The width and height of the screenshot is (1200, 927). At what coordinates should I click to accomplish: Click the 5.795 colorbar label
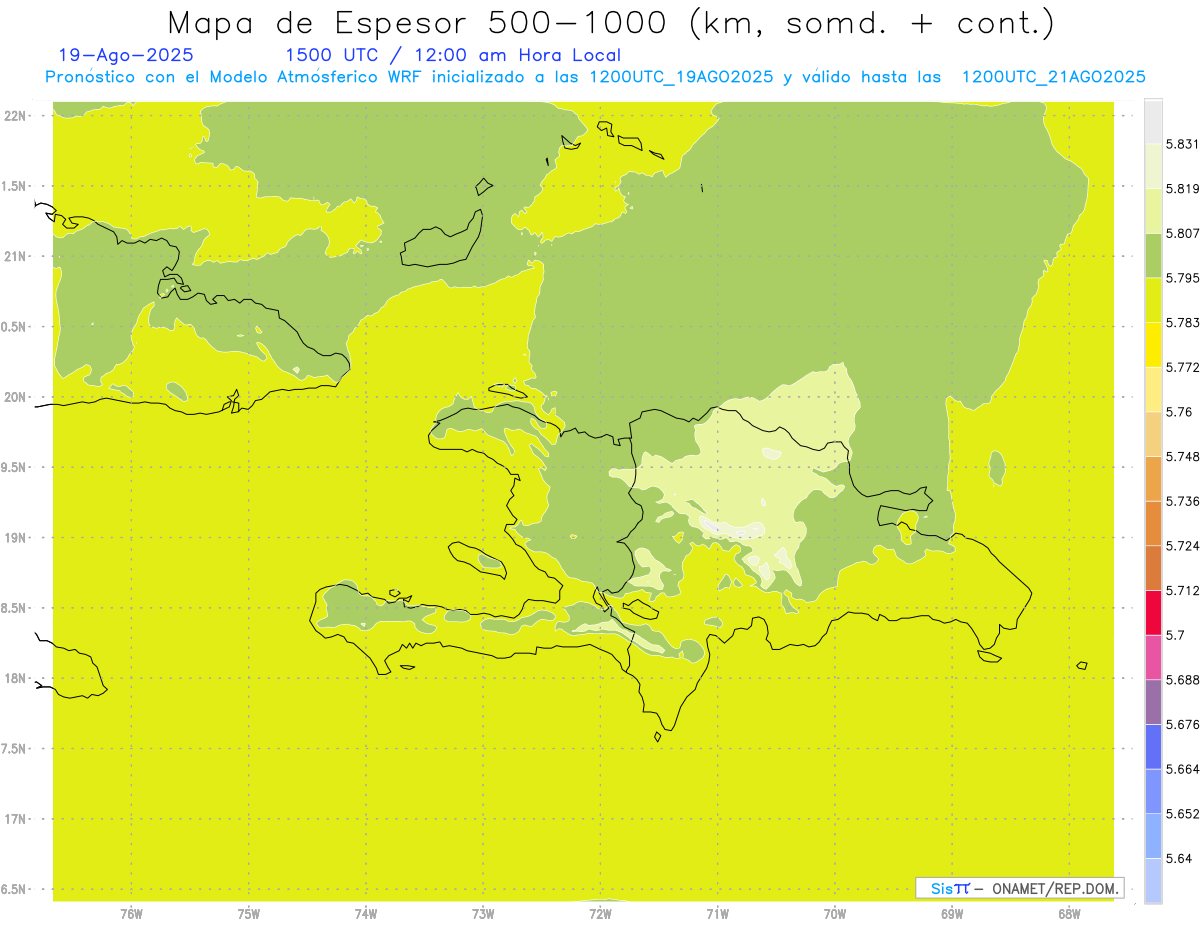point(1182,278)
